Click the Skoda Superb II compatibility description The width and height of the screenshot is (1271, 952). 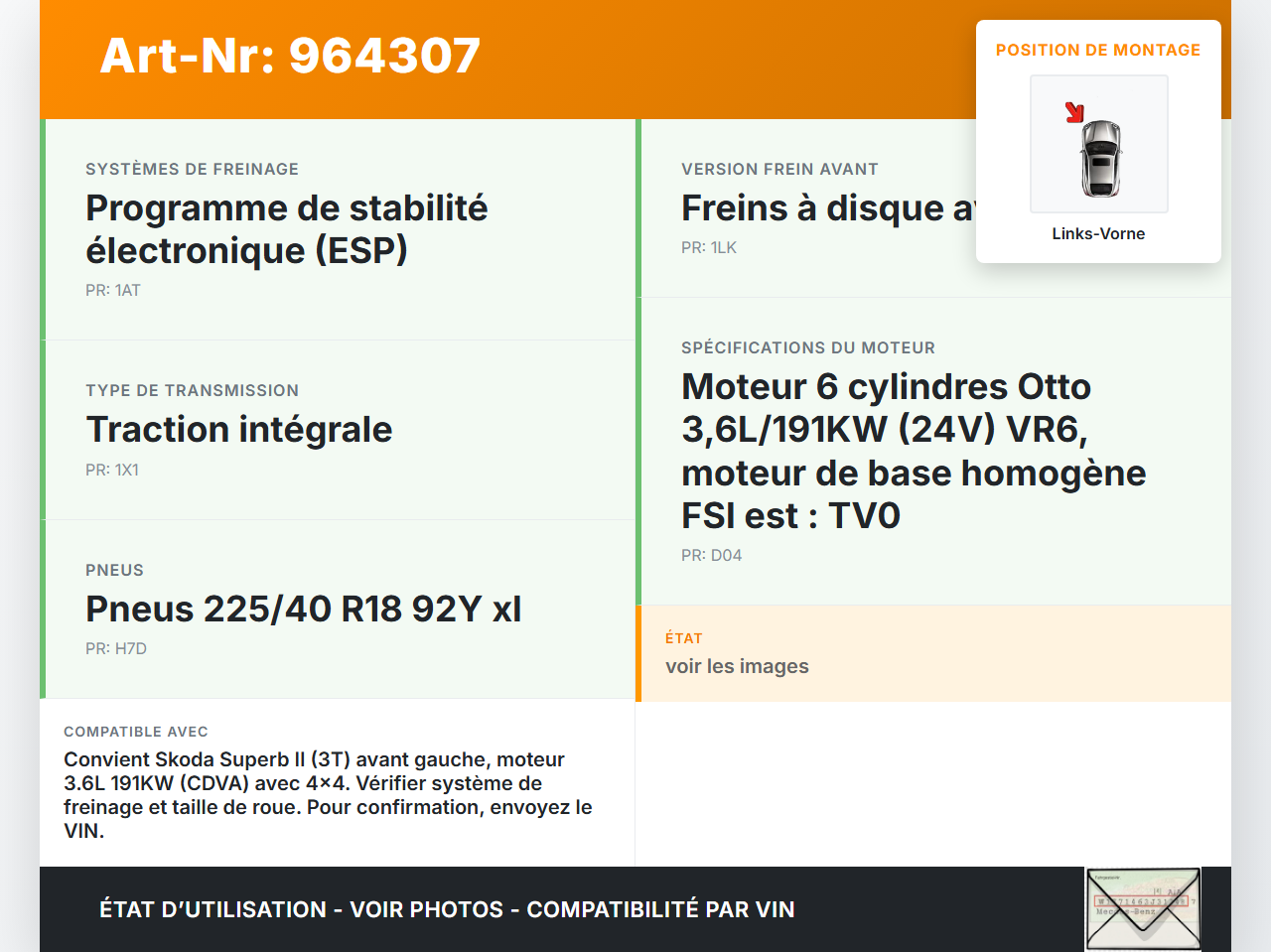pos(328,795)
